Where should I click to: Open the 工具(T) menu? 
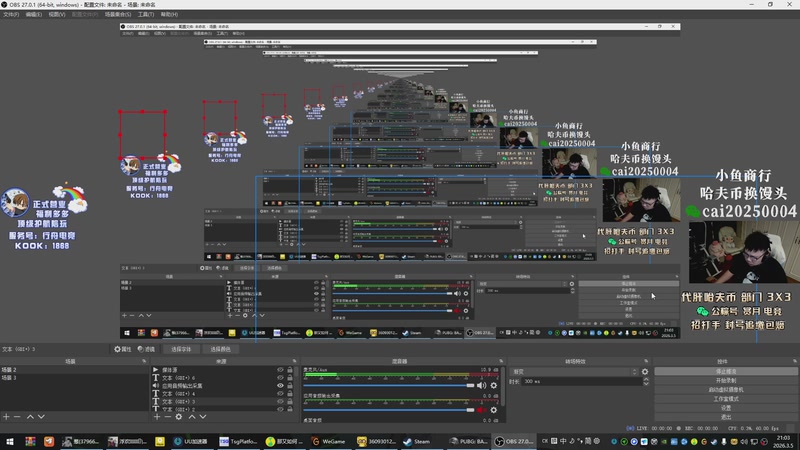coord(146,14)
